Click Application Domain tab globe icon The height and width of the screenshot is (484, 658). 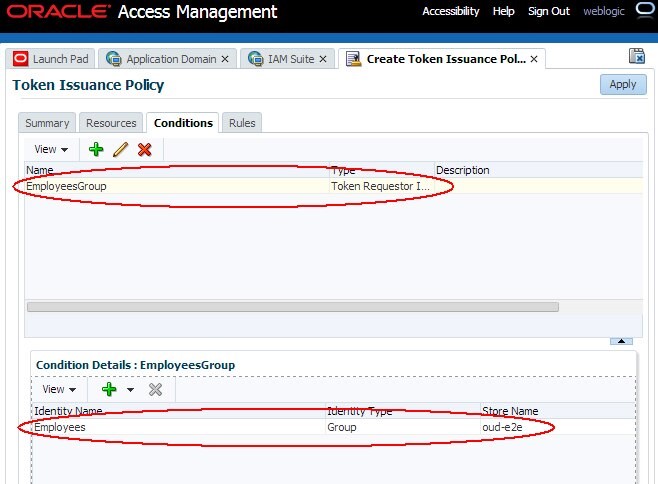[x=114, y=59]
